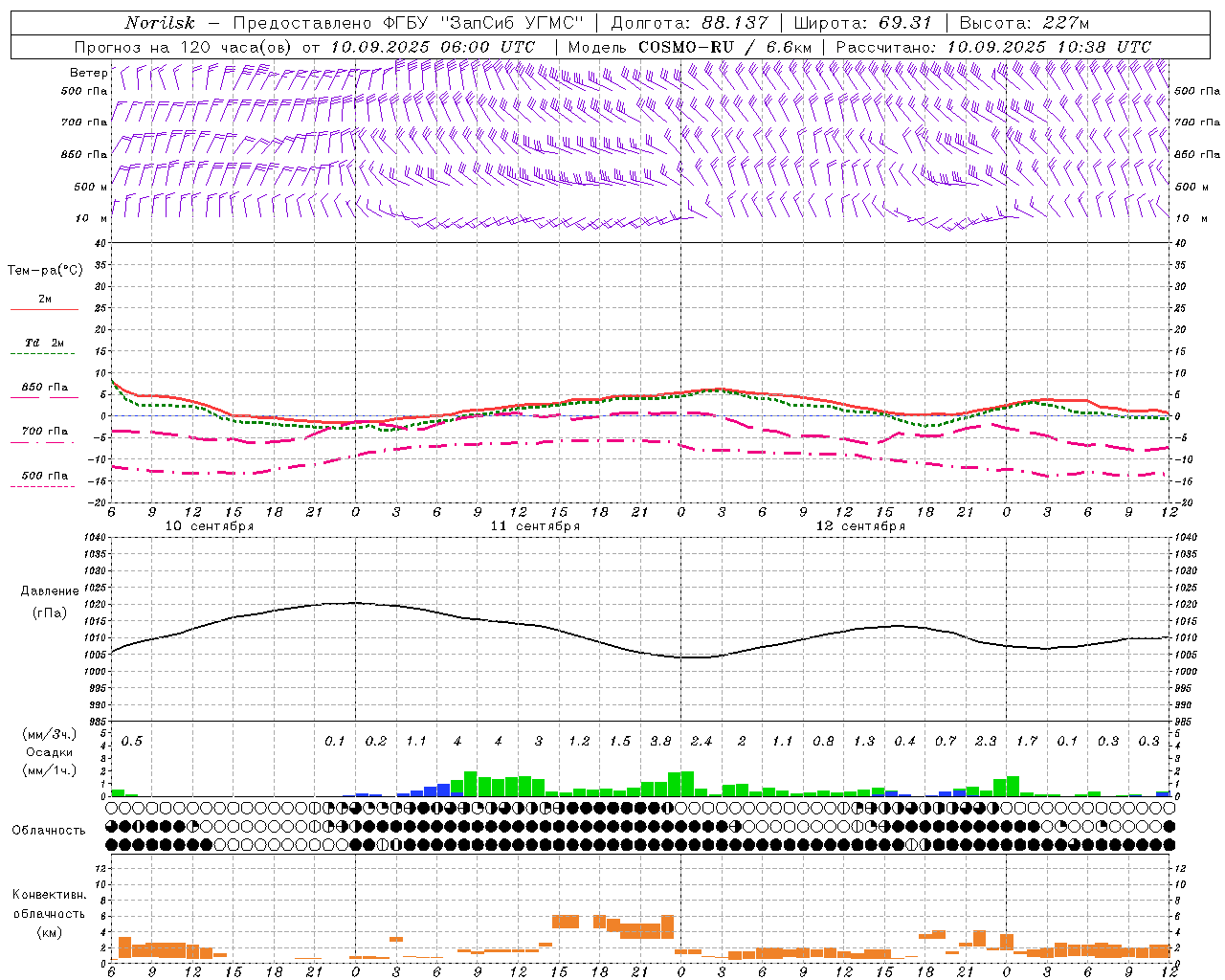Click the 0.4 precipitation total value

tap(904, 742)
